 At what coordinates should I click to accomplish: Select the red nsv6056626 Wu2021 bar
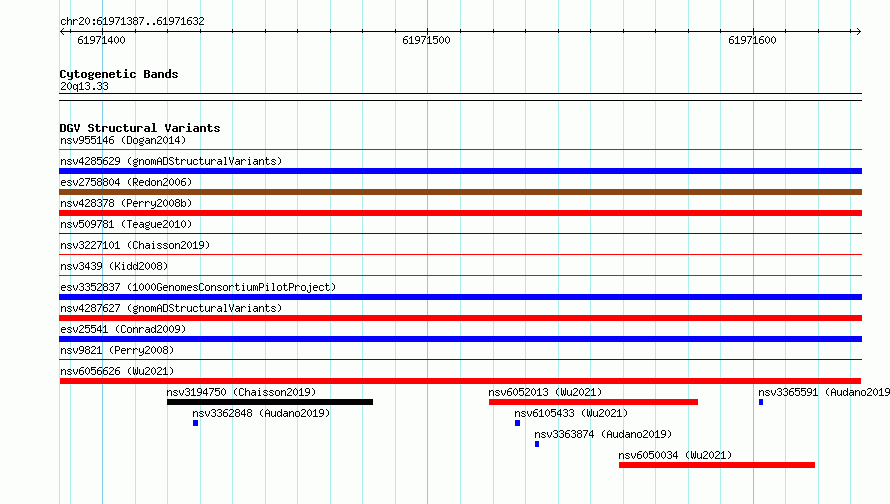pyautogui.click(x=460, y=381)
